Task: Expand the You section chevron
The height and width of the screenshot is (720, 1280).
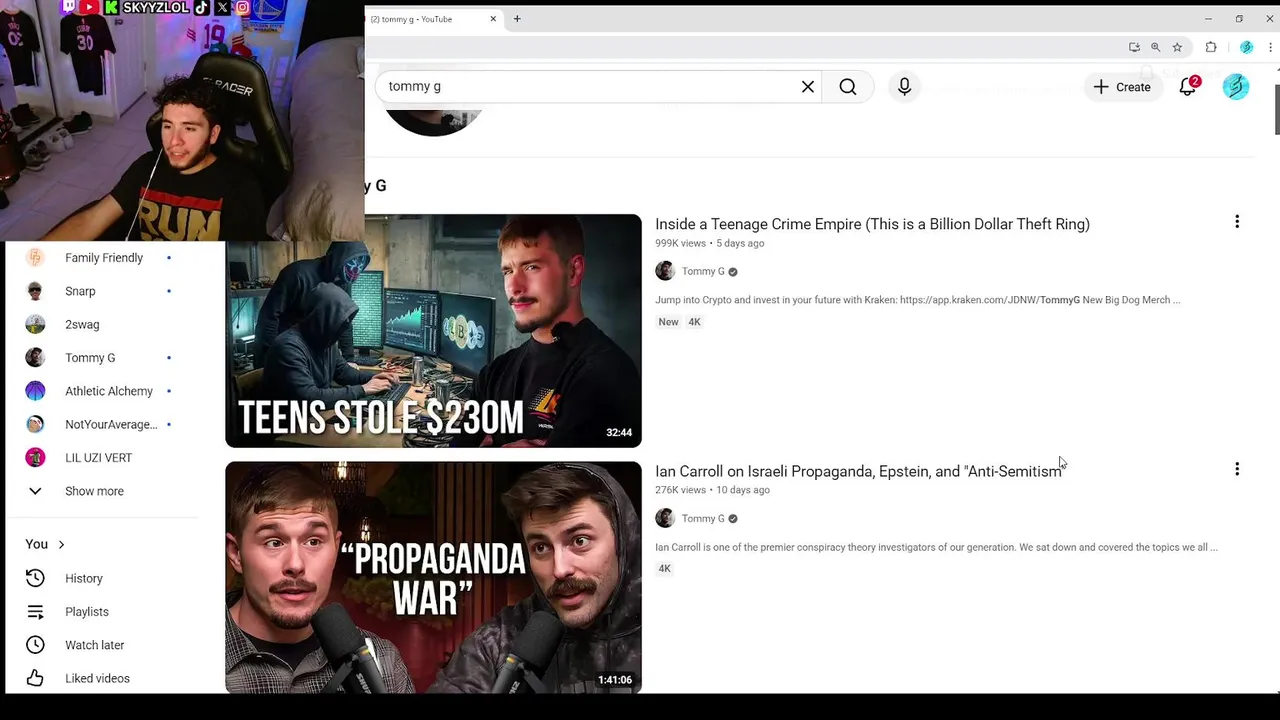Action: [x=61, y=544]
